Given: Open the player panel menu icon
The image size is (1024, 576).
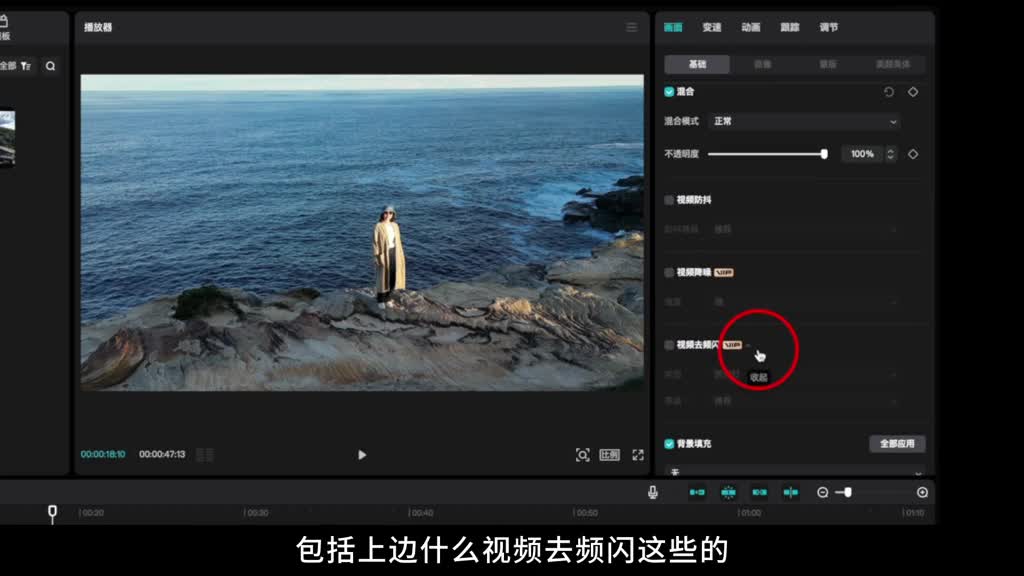Looking at the screenshot, I should coord(631,27).
